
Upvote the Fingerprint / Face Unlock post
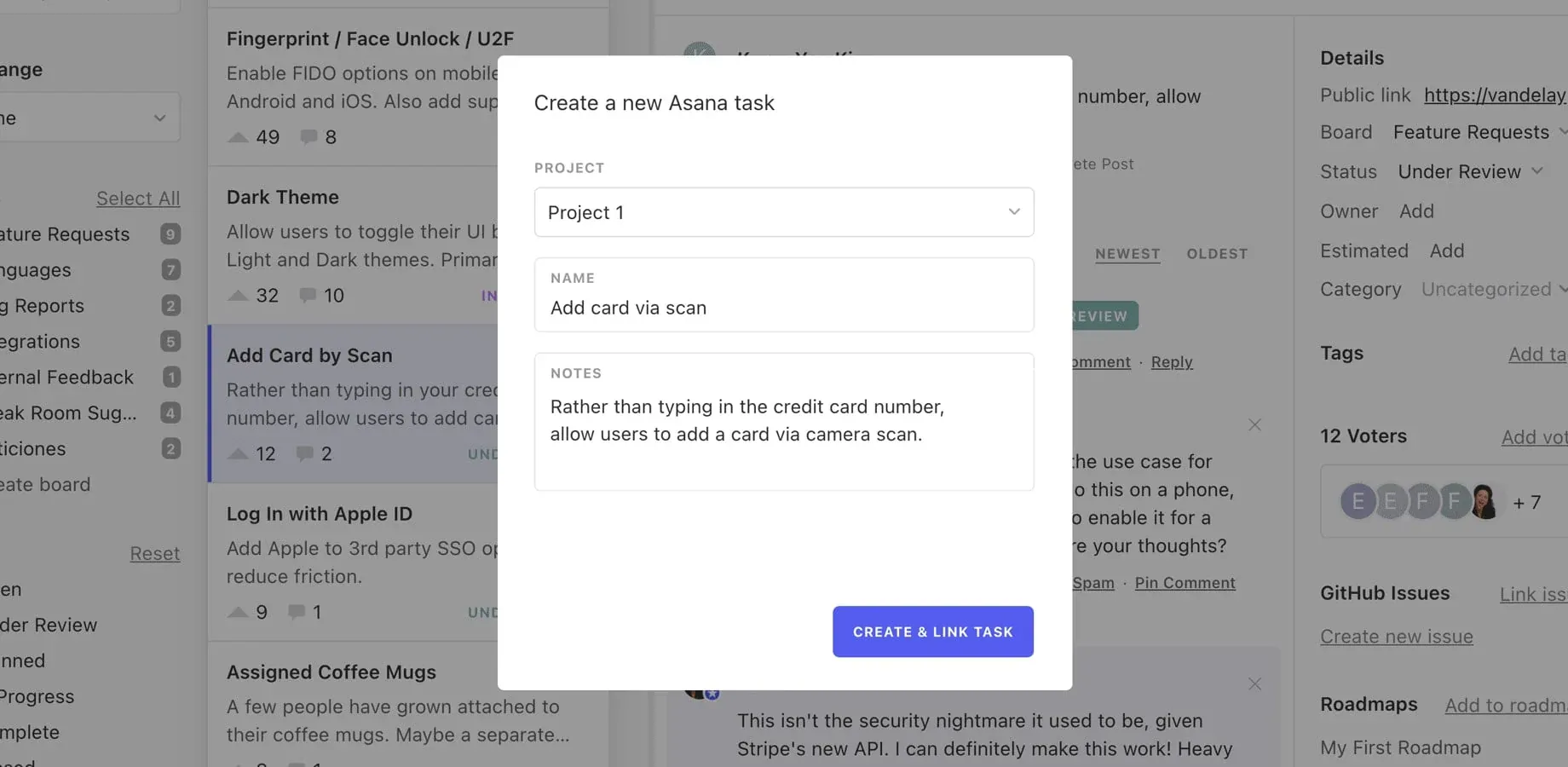tap(238, 136)
